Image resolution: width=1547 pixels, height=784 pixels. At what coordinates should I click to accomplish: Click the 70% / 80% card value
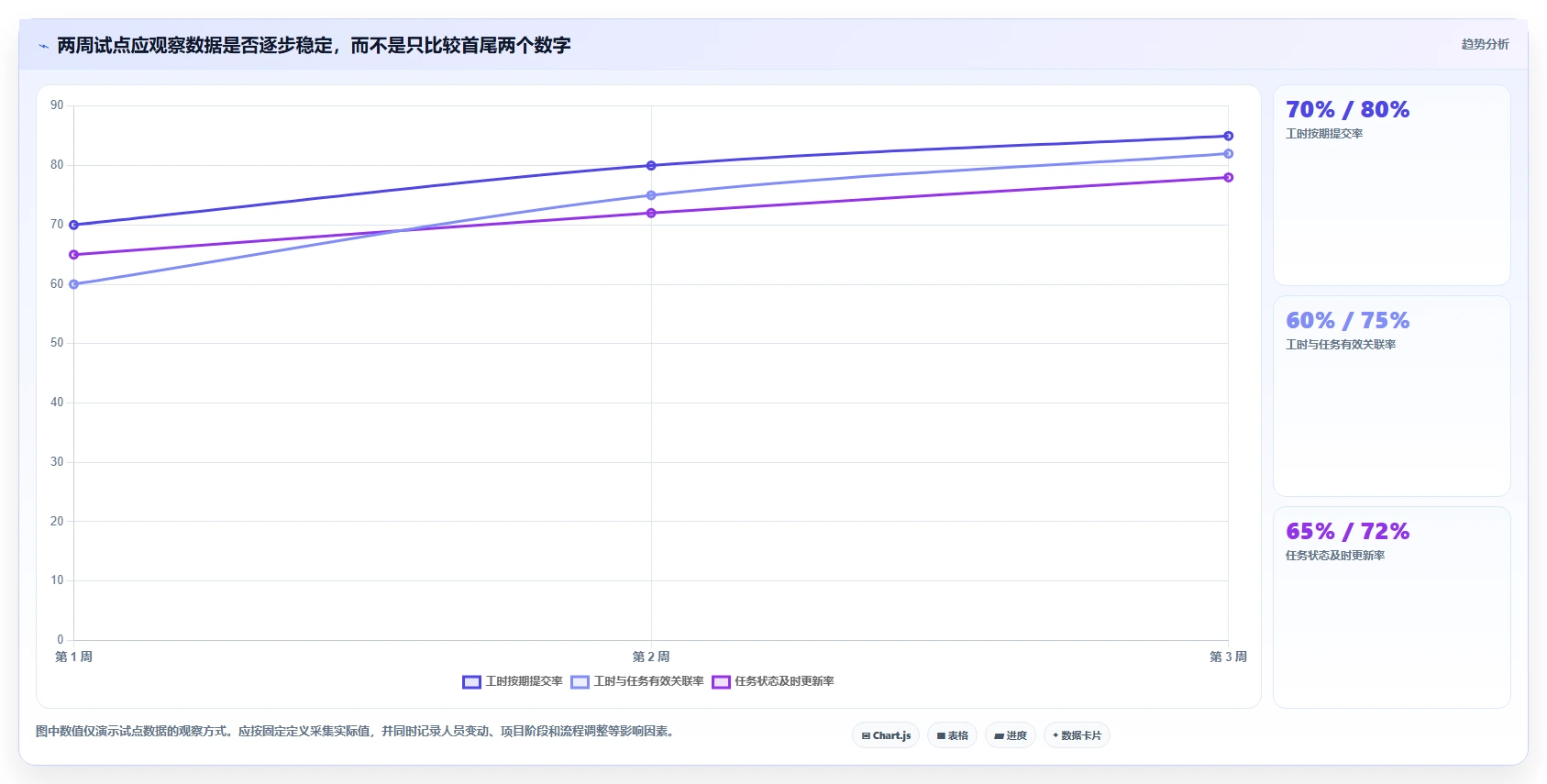(x=1347, y=110)
